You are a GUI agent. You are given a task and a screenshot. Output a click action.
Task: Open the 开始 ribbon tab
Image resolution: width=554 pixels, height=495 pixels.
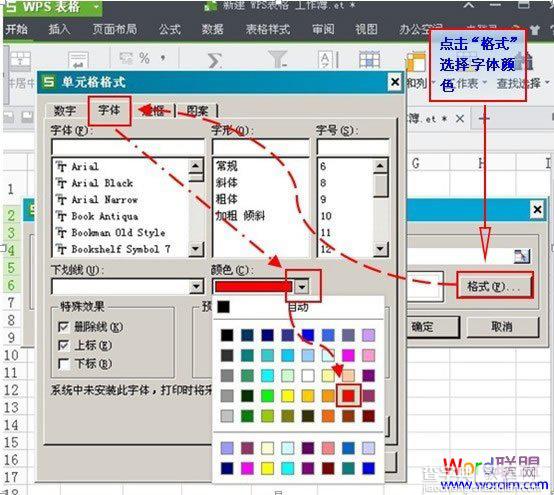click(16, 29)
